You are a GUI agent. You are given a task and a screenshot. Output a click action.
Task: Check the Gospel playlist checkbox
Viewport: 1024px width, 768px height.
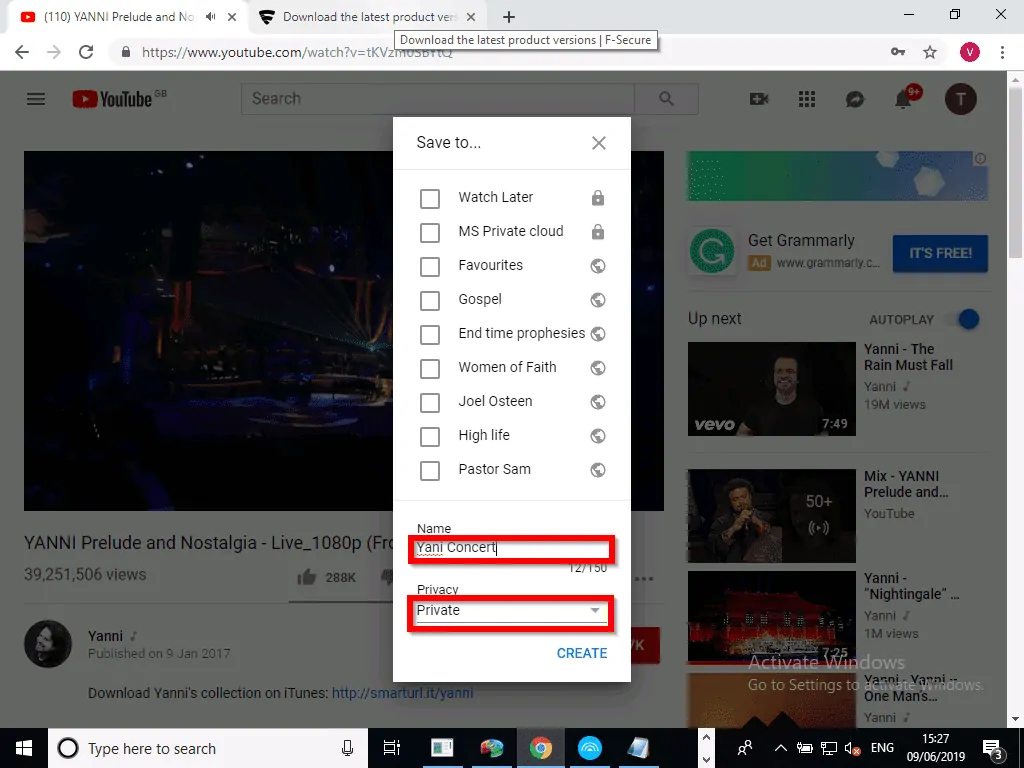click(x=430, y=300)
